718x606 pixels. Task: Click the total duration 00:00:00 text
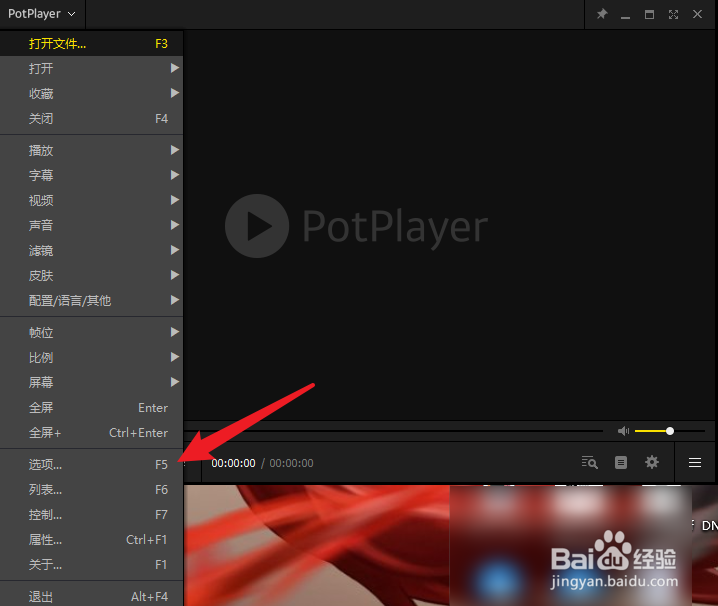point(291,463)
